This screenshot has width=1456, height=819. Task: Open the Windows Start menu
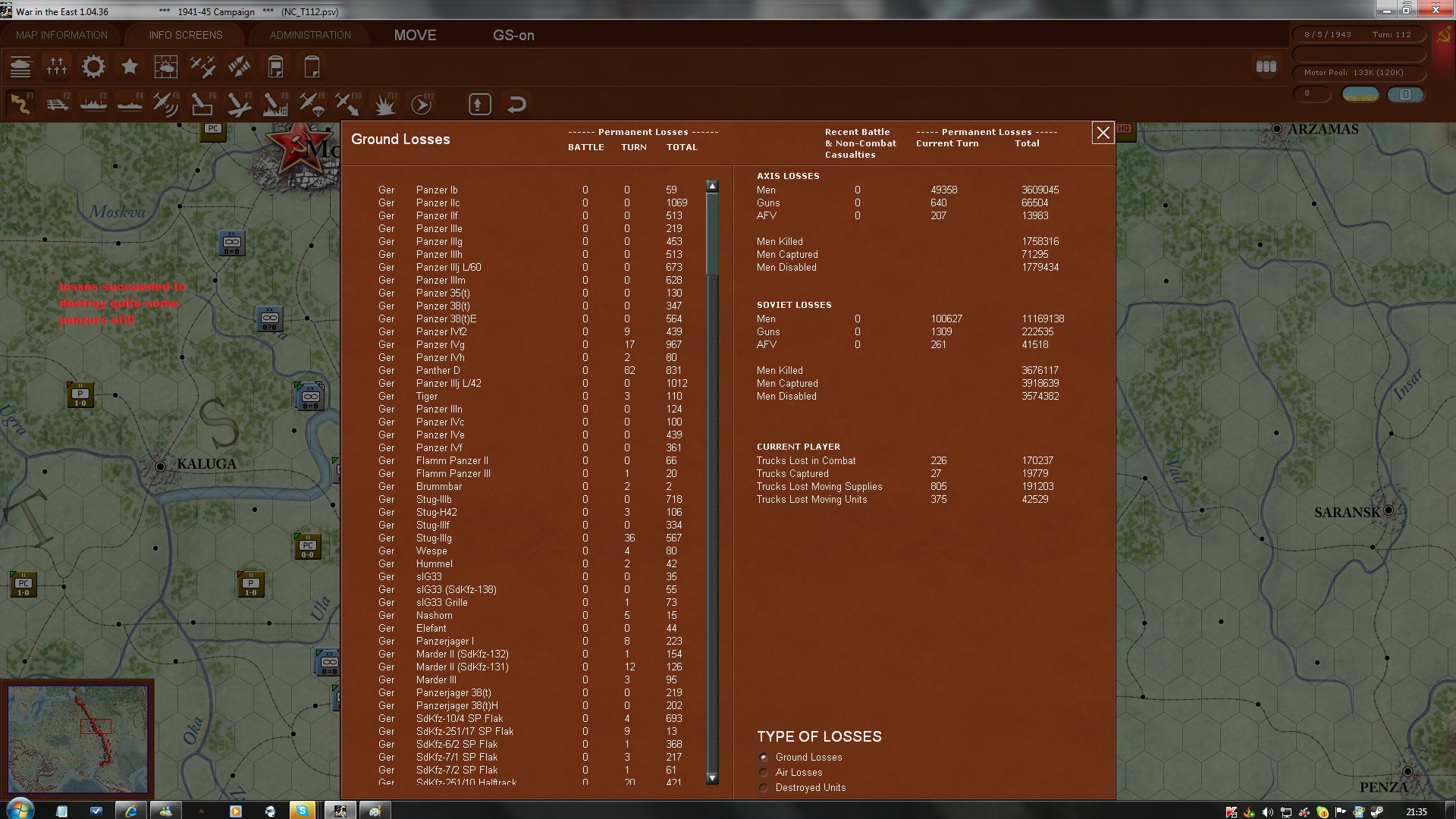coord(19,808)
